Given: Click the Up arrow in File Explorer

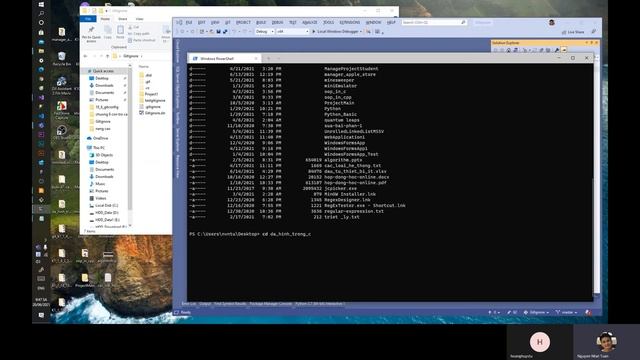Looking at the screenshot, I should [107, 56].
